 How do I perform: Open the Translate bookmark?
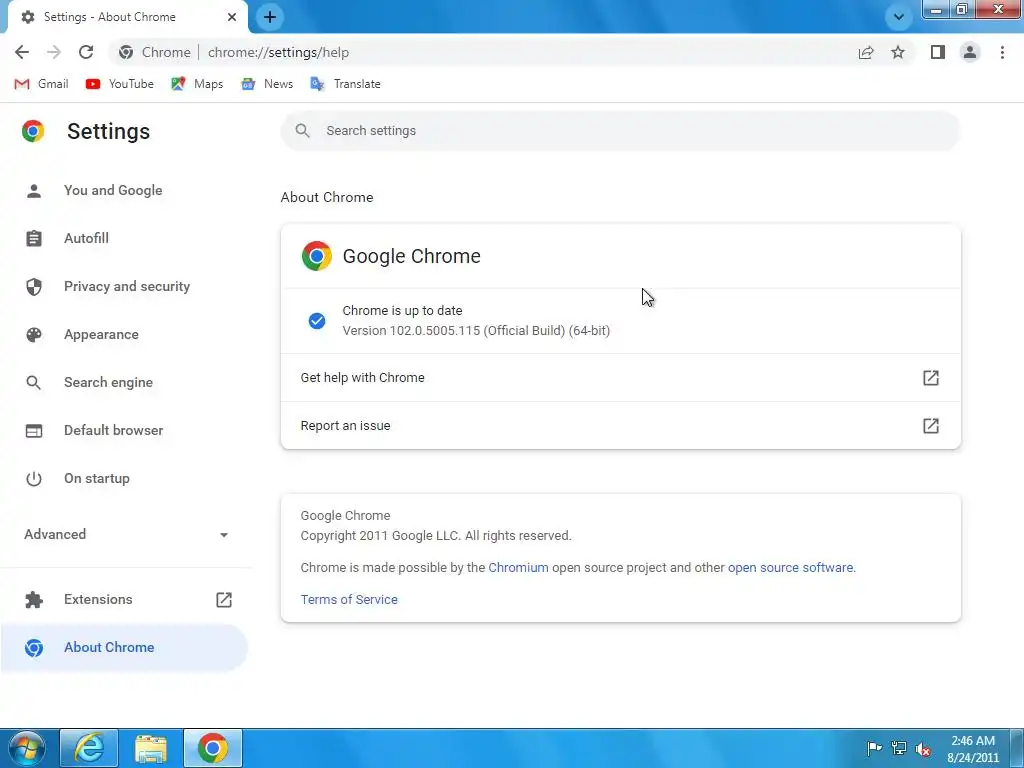pyautogui.click(x=345, y=84)
